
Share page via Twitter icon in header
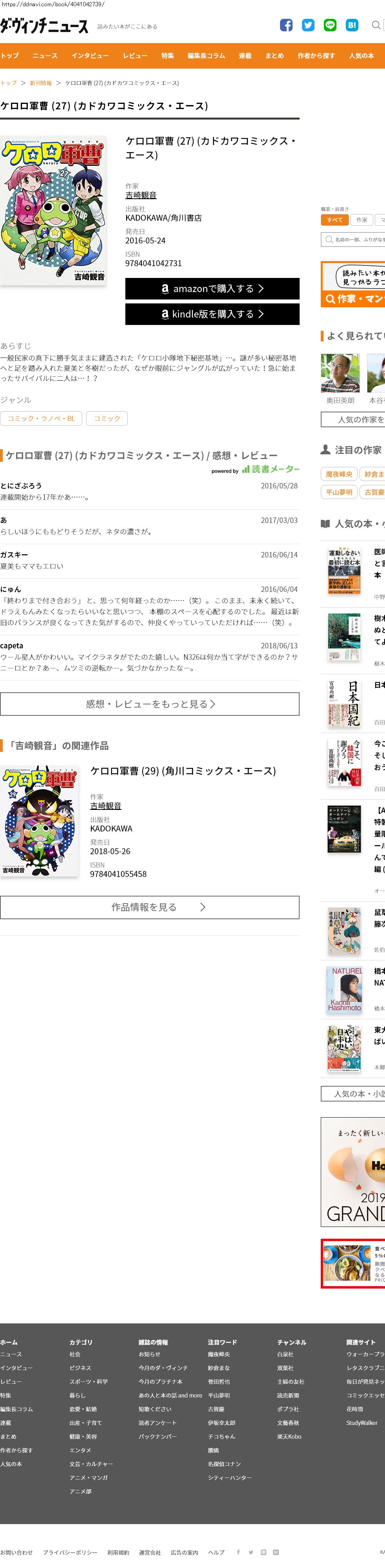click(x=308, y=25)
